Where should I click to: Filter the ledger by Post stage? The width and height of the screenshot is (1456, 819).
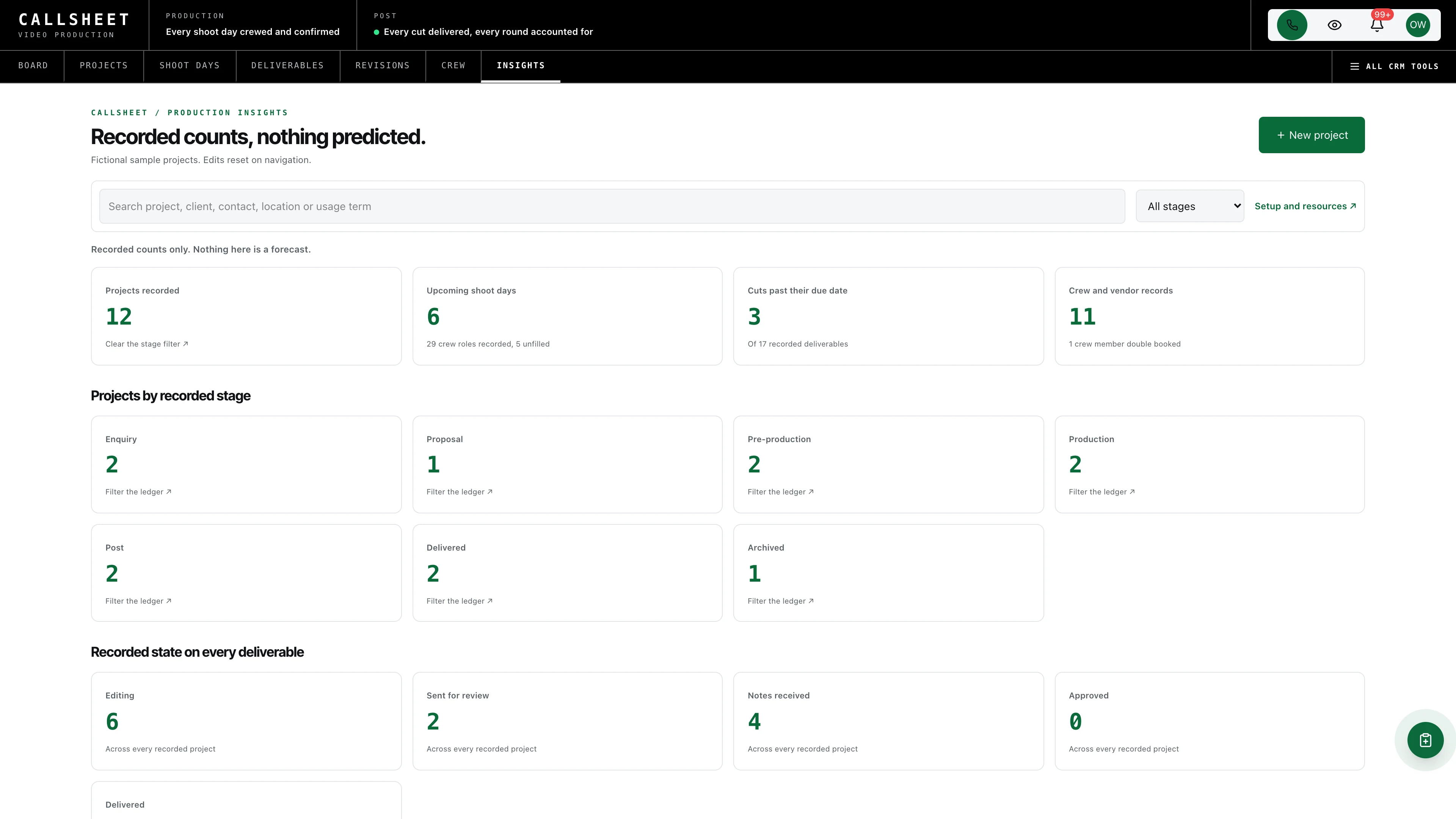pyautogui.click(x=138, y=601)
